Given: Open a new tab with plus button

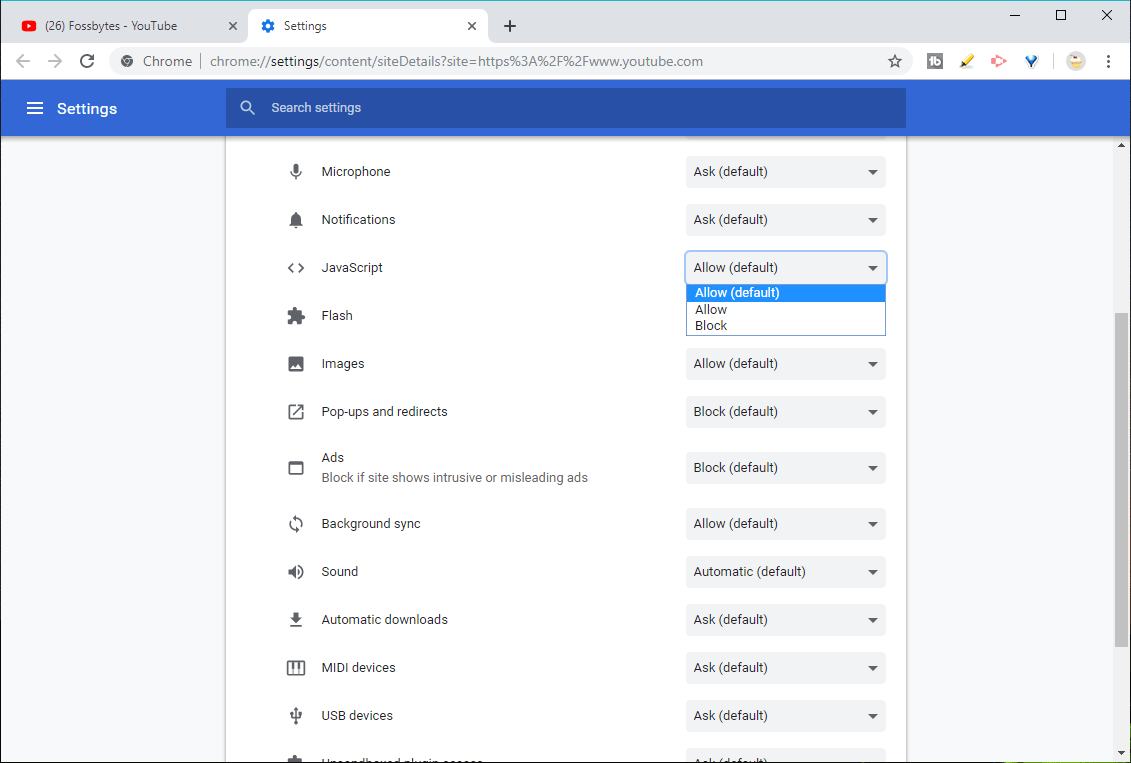Looking at the screenshot, I should point(510,26).
